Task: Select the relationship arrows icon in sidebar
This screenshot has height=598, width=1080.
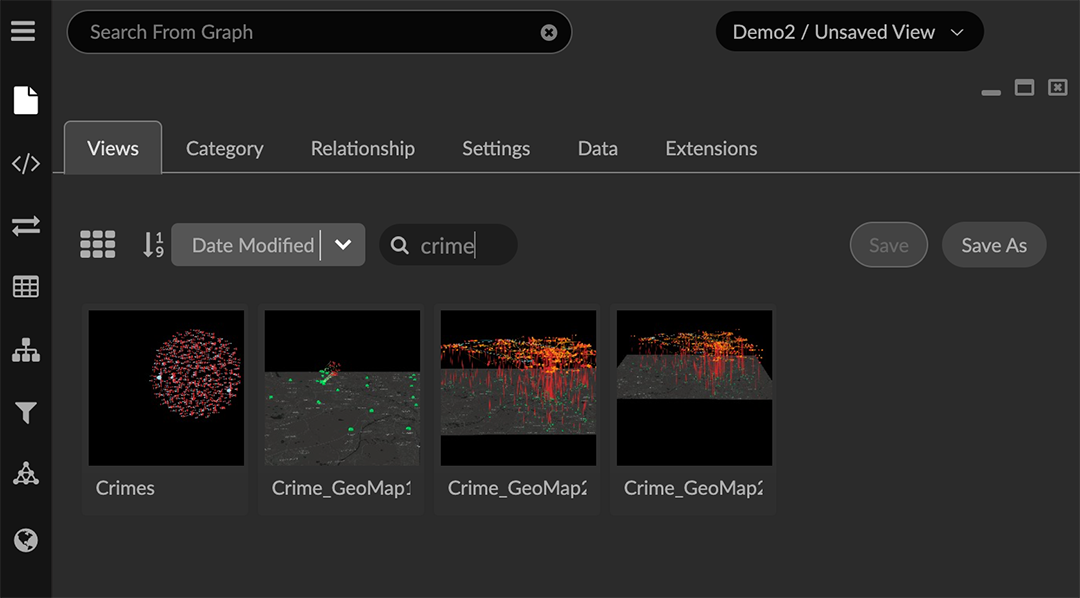Action: pyautogui.click(x=25, y=225)
